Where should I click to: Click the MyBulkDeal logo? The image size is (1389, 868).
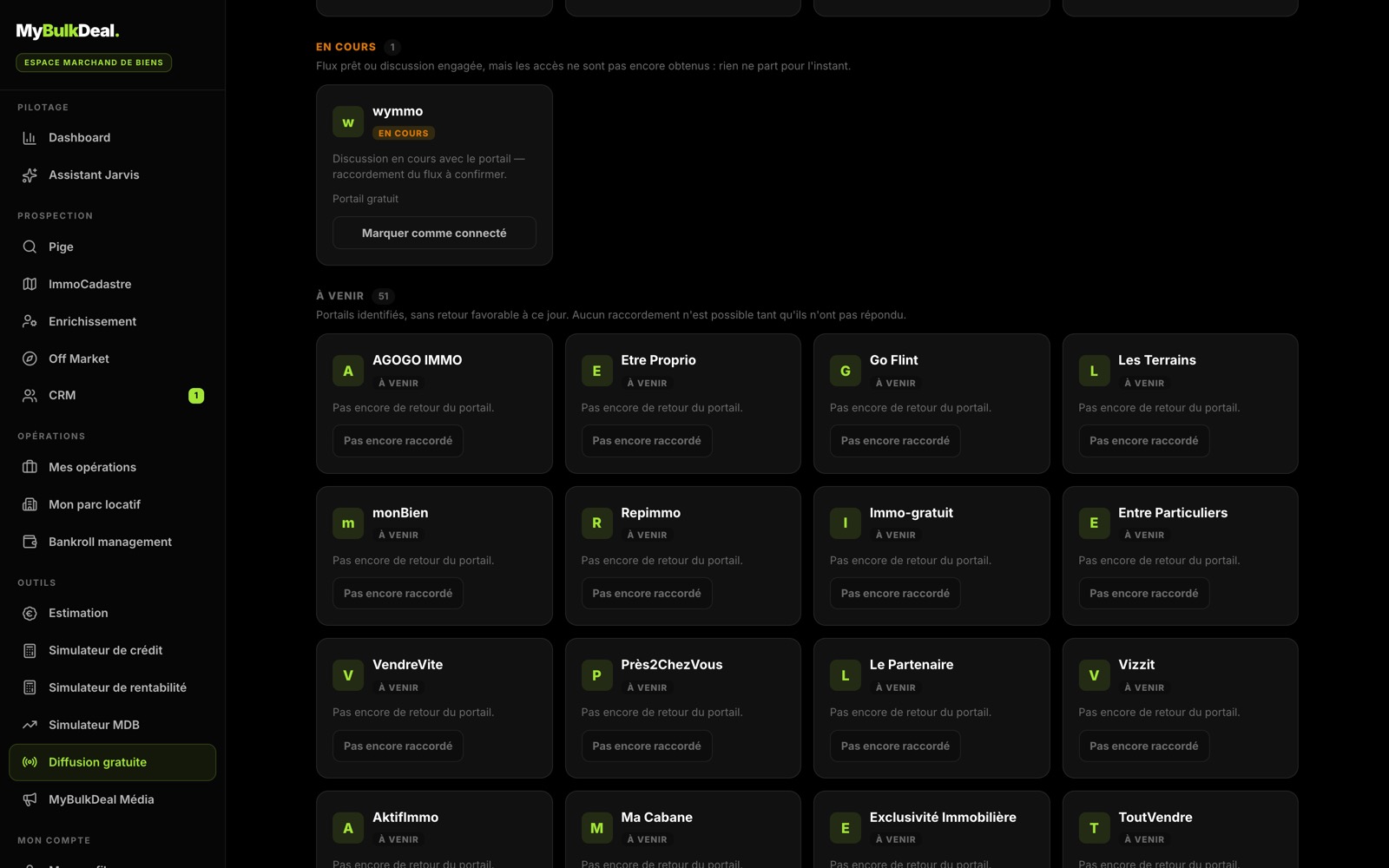point(68,31)
